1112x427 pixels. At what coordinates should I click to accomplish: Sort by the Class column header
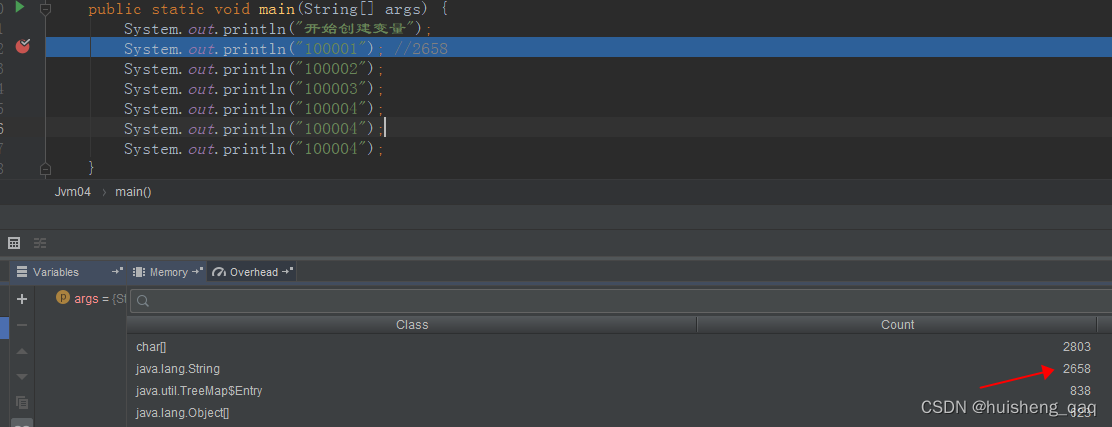(x=411, y=325)
